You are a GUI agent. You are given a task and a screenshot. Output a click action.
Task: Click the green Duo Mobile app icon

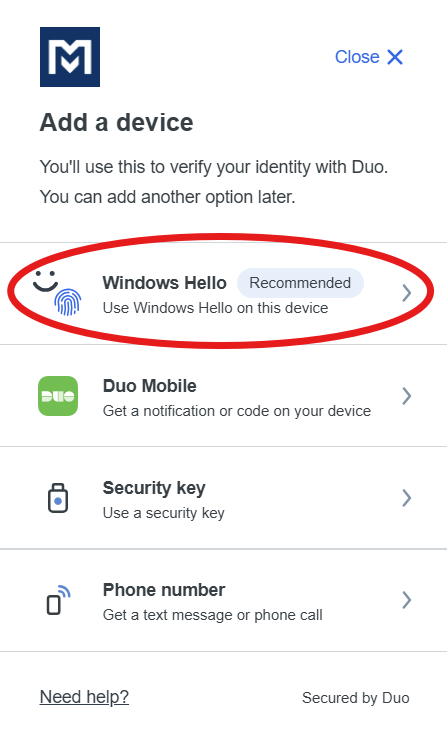pos(58,396)
